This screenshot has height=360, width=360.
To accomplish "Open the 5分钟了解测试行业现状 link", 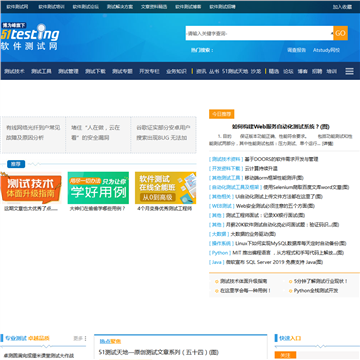I will tap(321, 281).
